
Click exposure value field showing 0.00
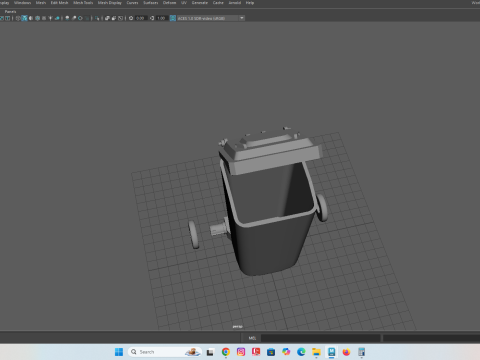[141, 18]
